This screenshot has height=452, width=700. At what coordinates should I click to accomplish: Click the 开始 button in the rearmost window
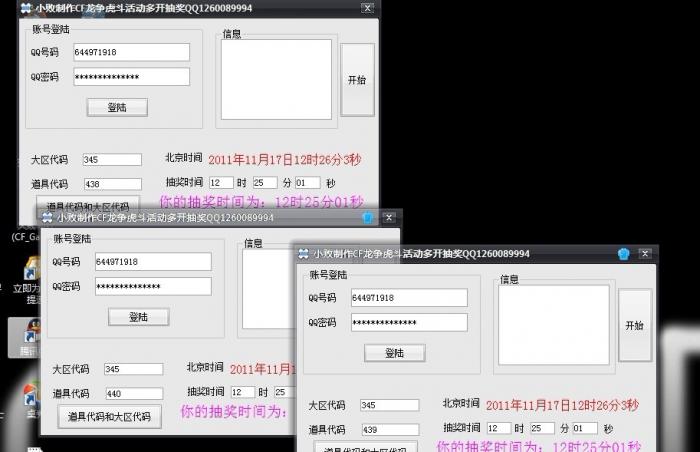[357, 80]
